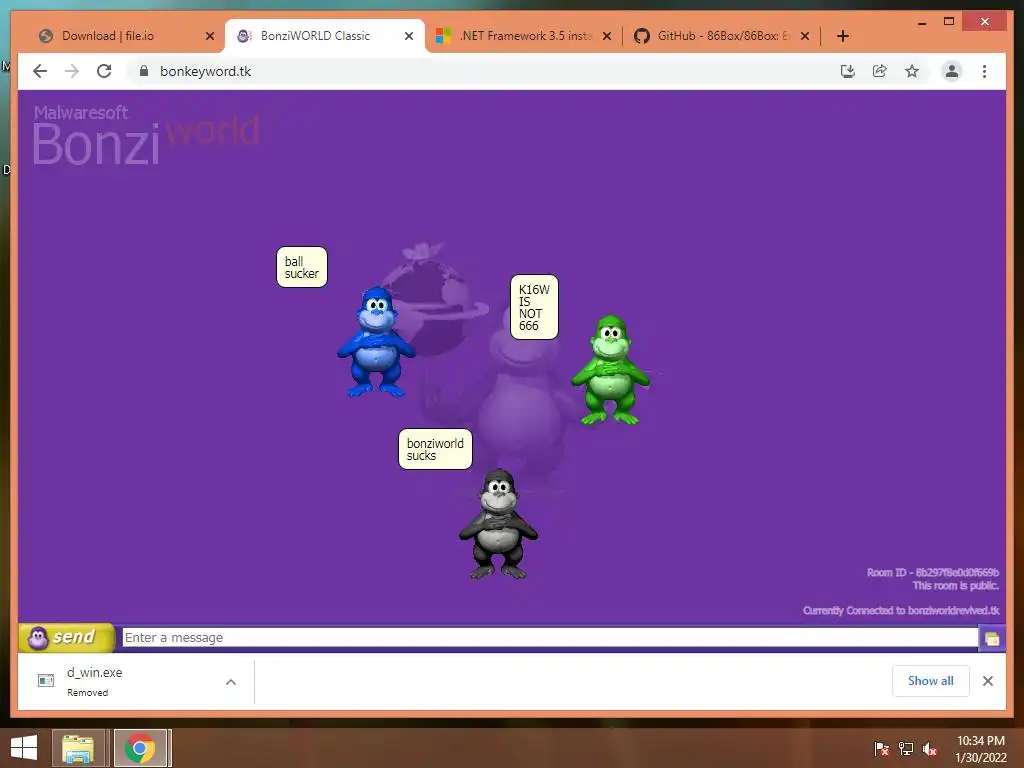Viewport: 1024px width, 768px height.
Task: Close the downloads bar
Action: [x=987, y=681]
